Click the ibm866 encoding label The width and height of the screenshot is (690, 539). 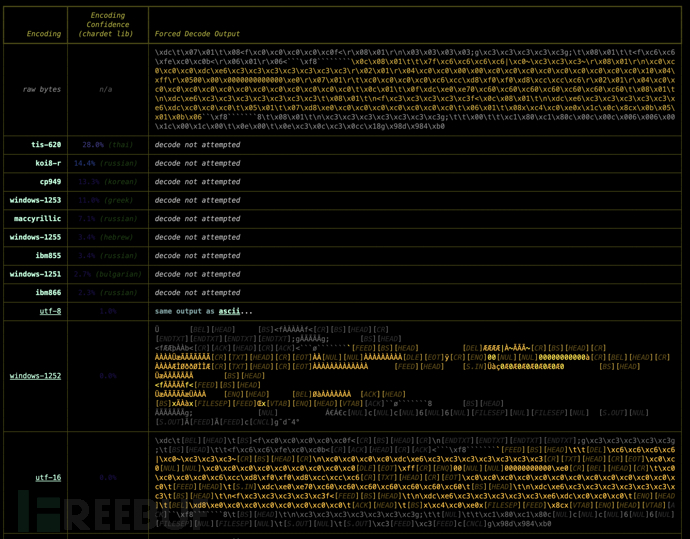click(x=48, y=292)
